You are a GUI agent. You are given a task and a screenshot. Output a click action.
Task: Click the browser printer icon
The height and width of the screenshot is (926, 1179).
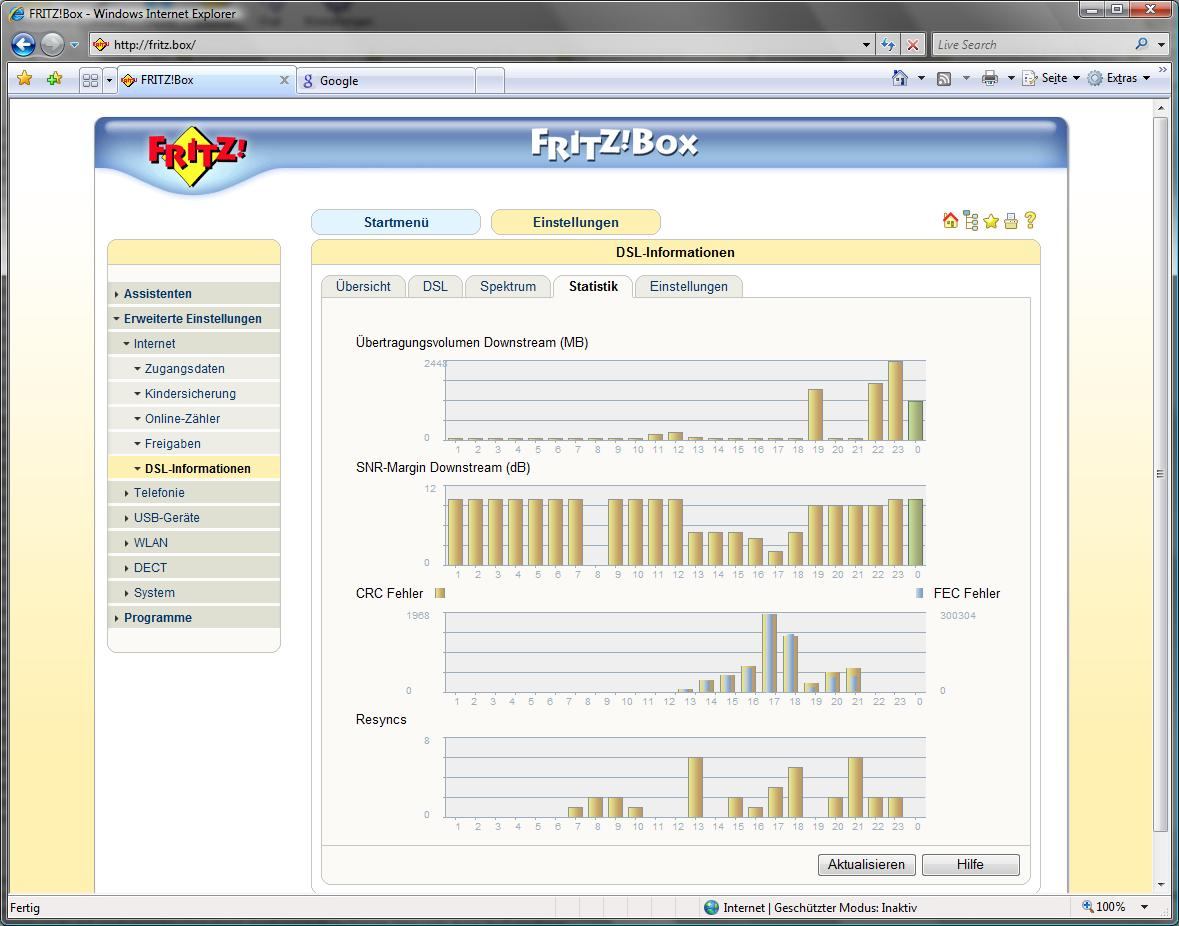click(x=990, y=77)
